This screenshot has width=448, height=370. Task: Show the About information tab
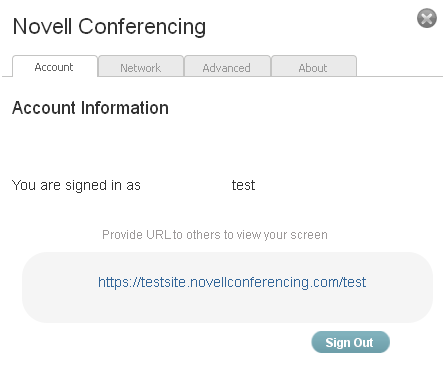click(314, 66)
